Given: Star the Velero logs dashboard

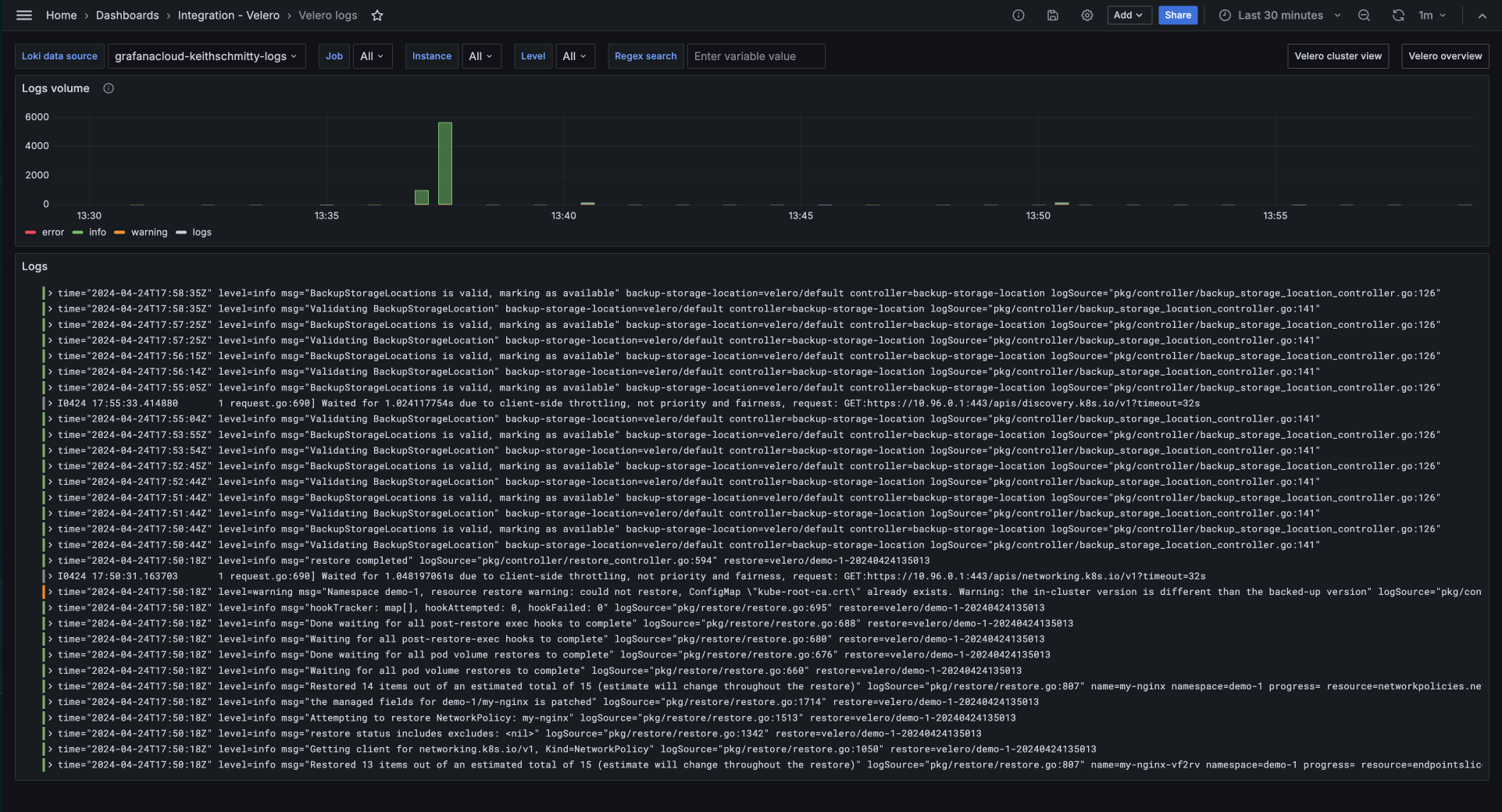Looking at the screenshot, I should coord(377,16).
